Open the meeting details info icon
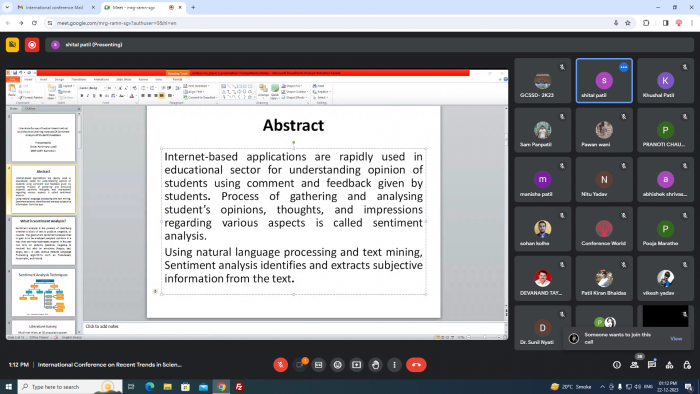Viewport: 700px width, 394px height. coord(617,365)
